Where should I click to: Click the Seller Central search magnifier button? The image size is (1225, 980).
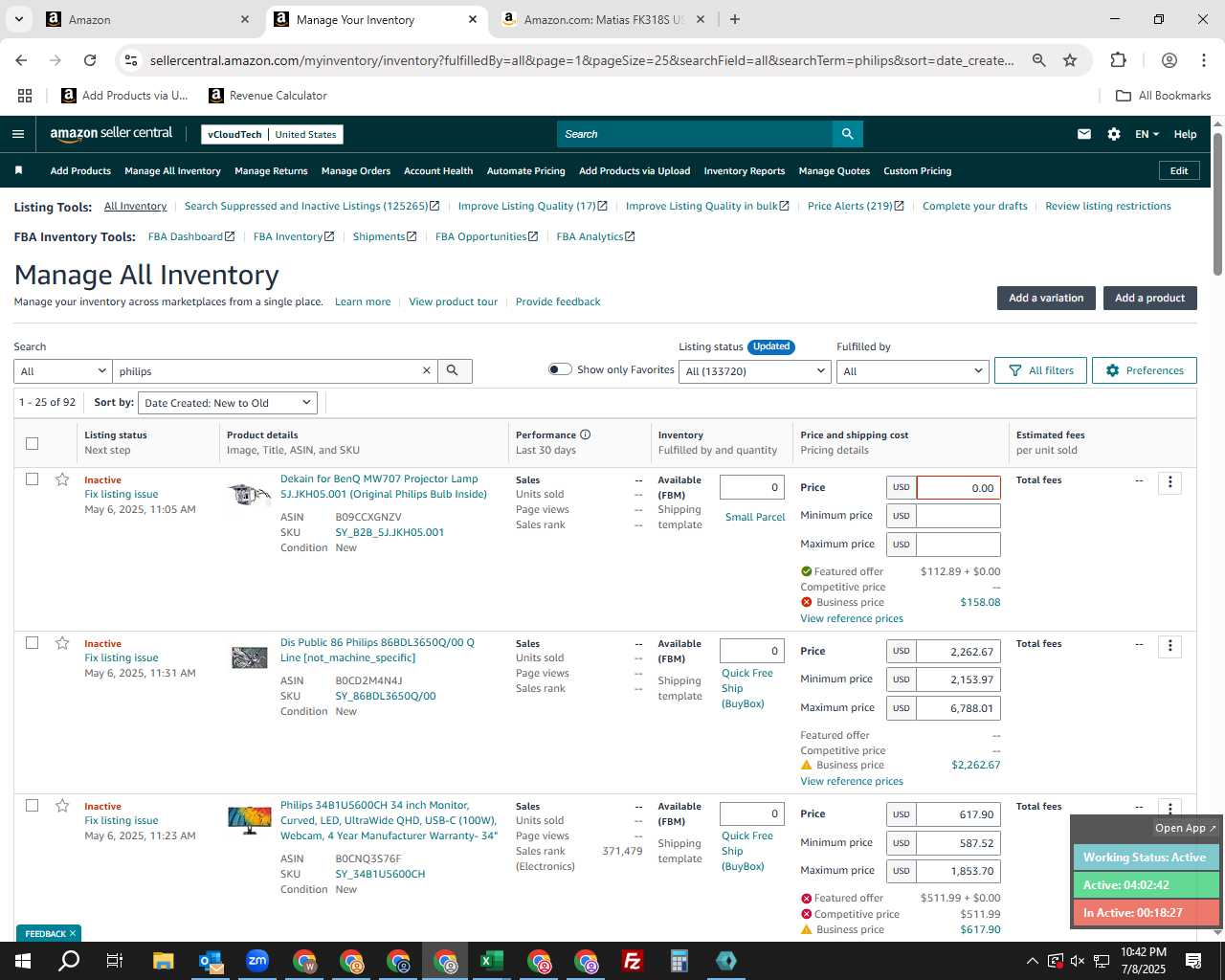click(x=847, y=134)
